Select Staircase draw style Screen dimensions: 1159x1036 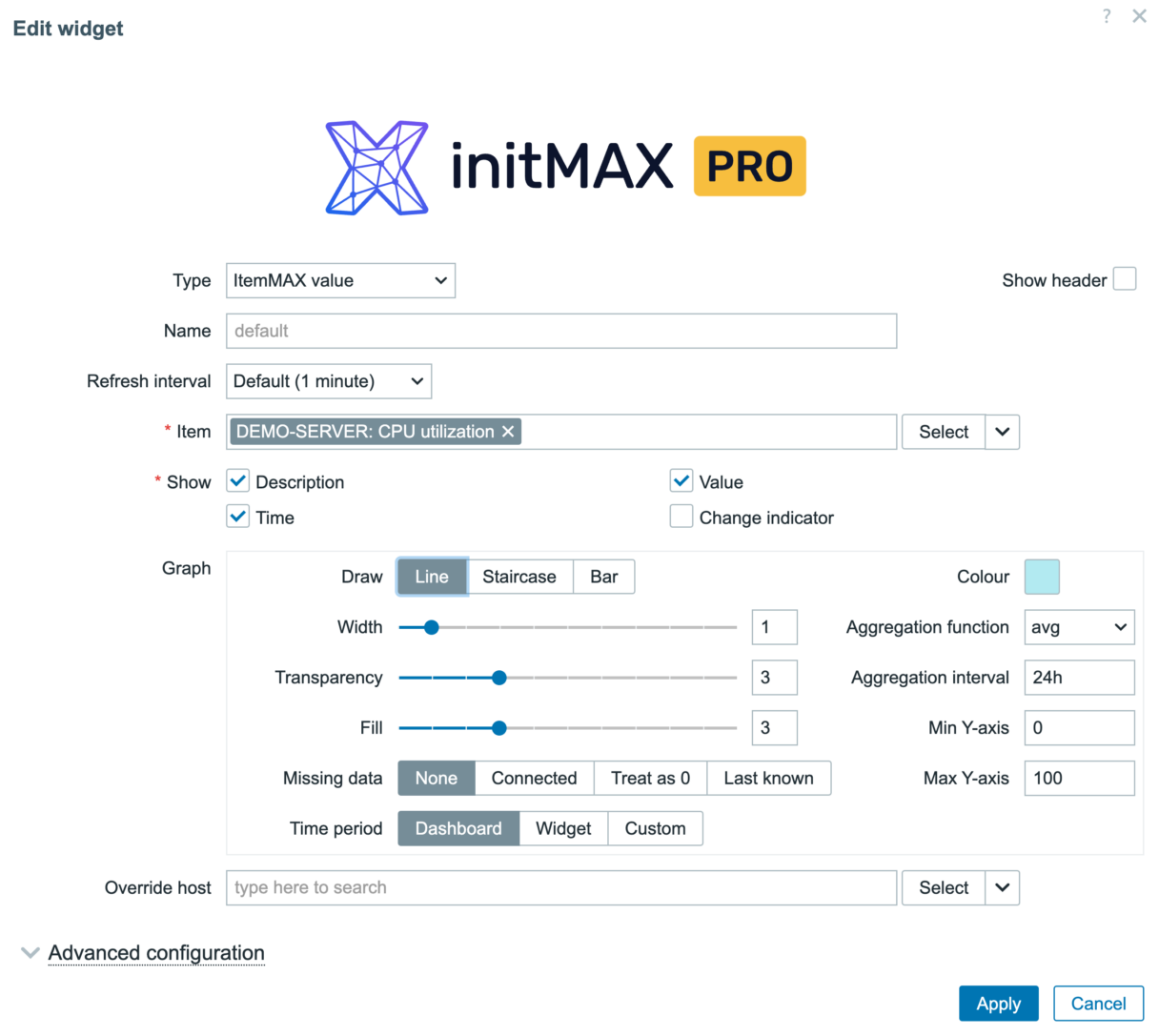point(519,577)
